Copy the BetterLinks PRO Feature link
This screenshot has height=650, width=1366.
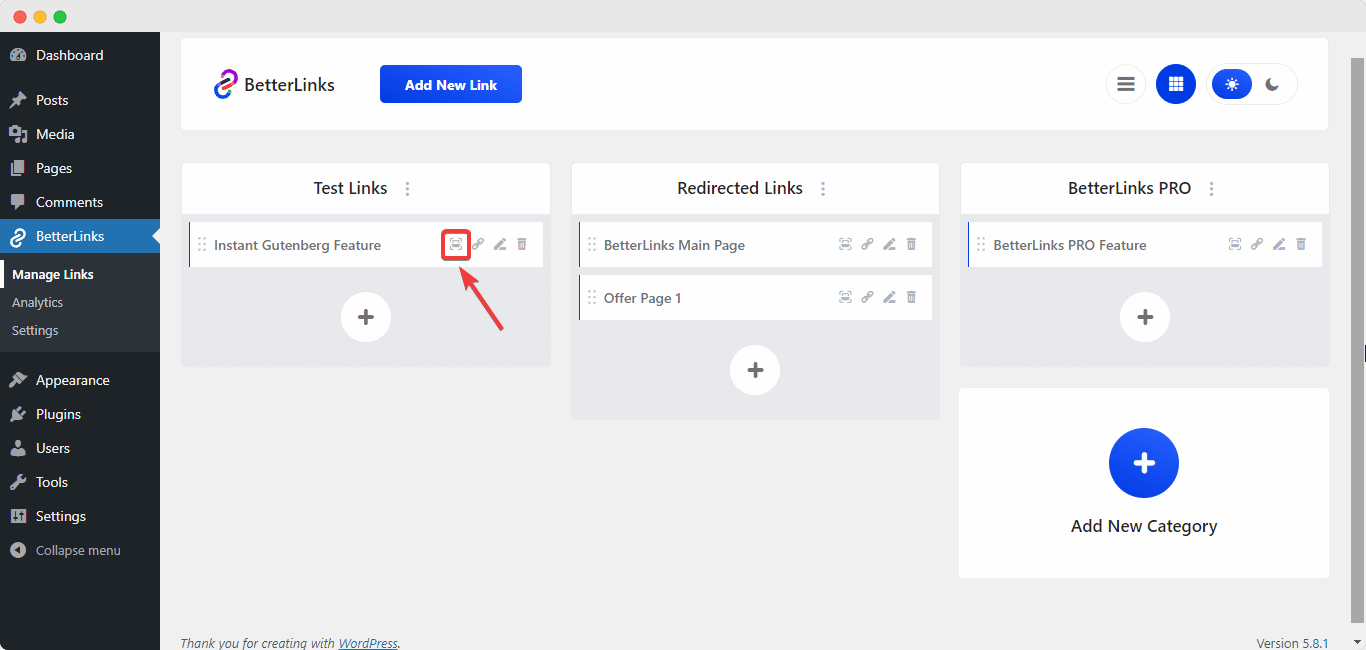pyautogui.click(x=1257, y=244)
